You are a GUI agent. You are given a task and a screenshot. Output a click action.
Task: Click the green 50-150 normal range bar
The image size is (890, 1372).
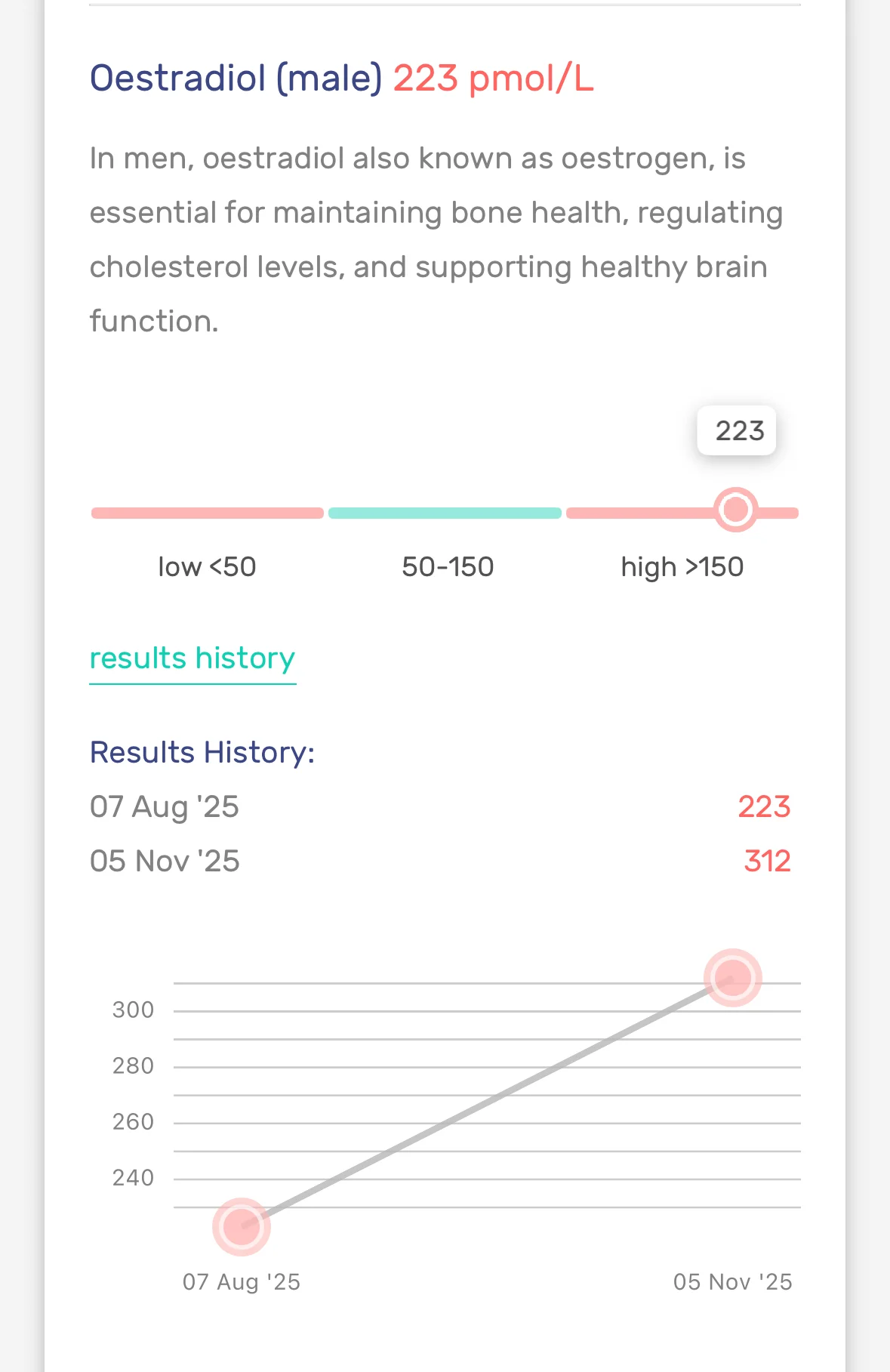(x=445, y=513)
